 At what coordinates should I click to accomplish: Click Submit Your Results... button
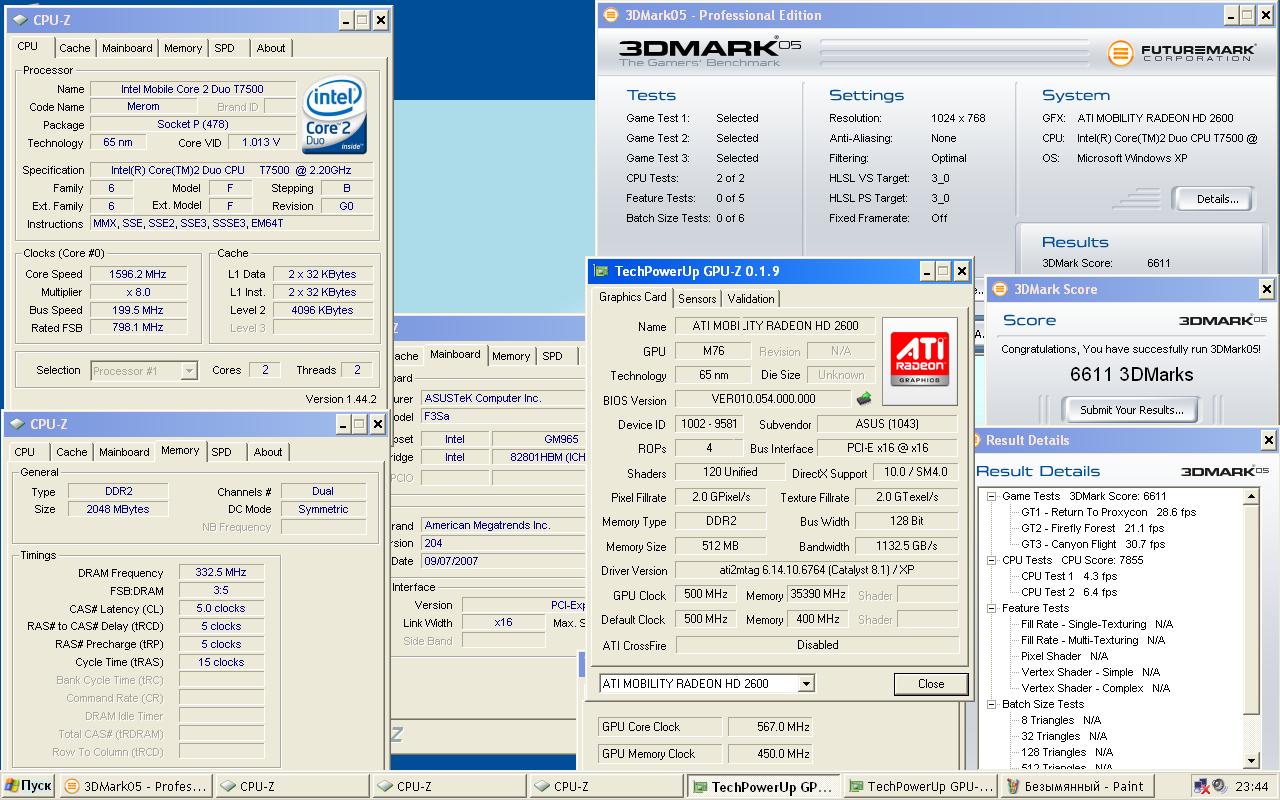[x=1132, y=409]
